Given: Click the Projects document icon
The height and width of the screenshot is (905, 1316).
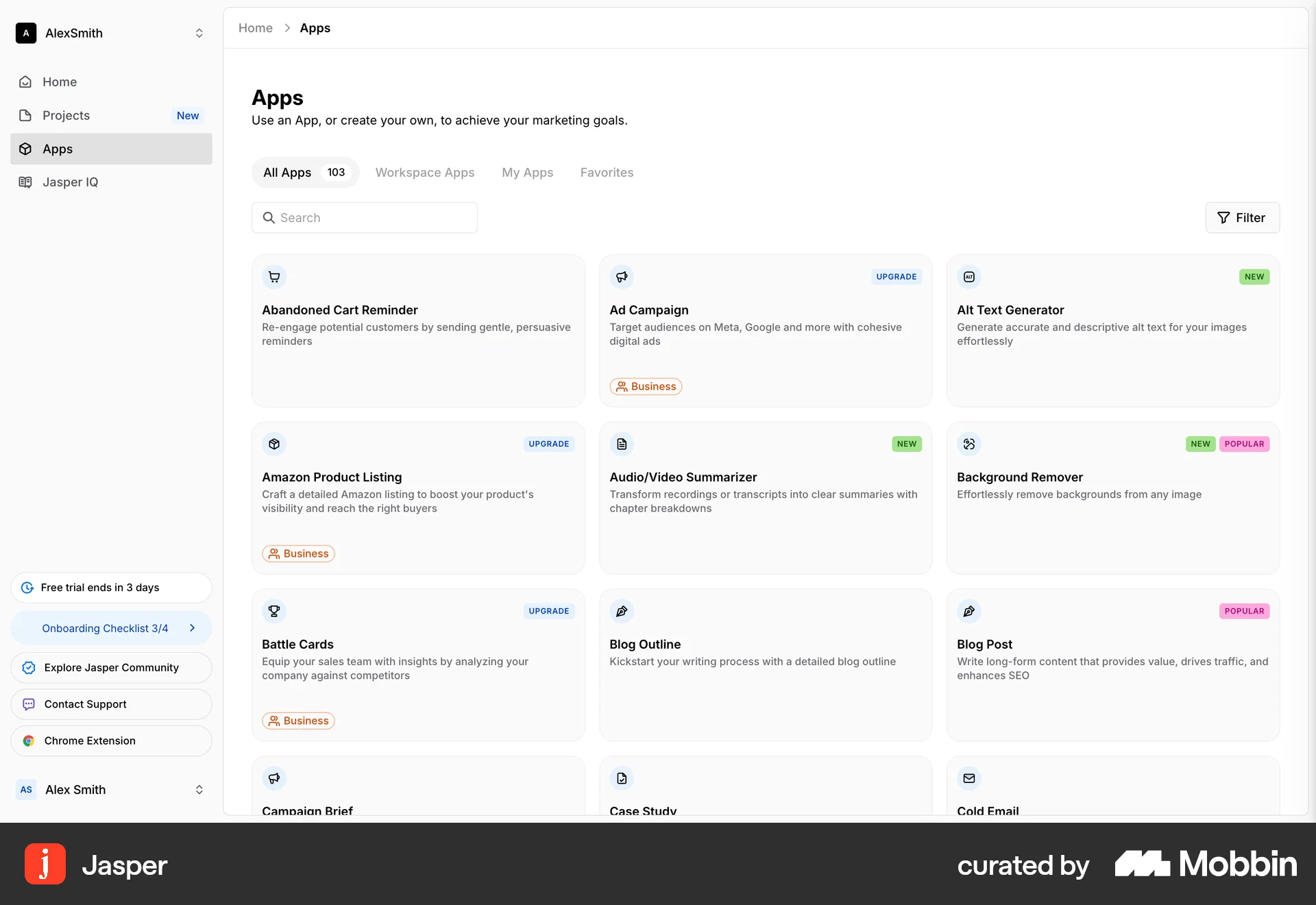Looking at the screenshot, I should pyautogui.click(x=25, y=115).
